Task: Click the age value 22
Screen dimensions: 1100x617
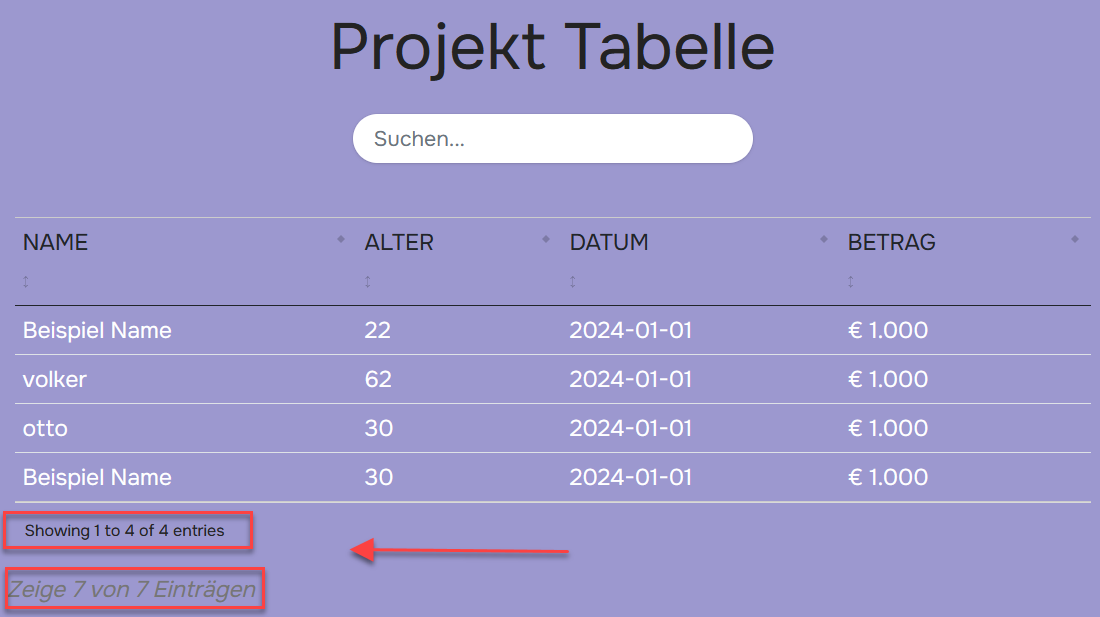Action: coord(378,330)
